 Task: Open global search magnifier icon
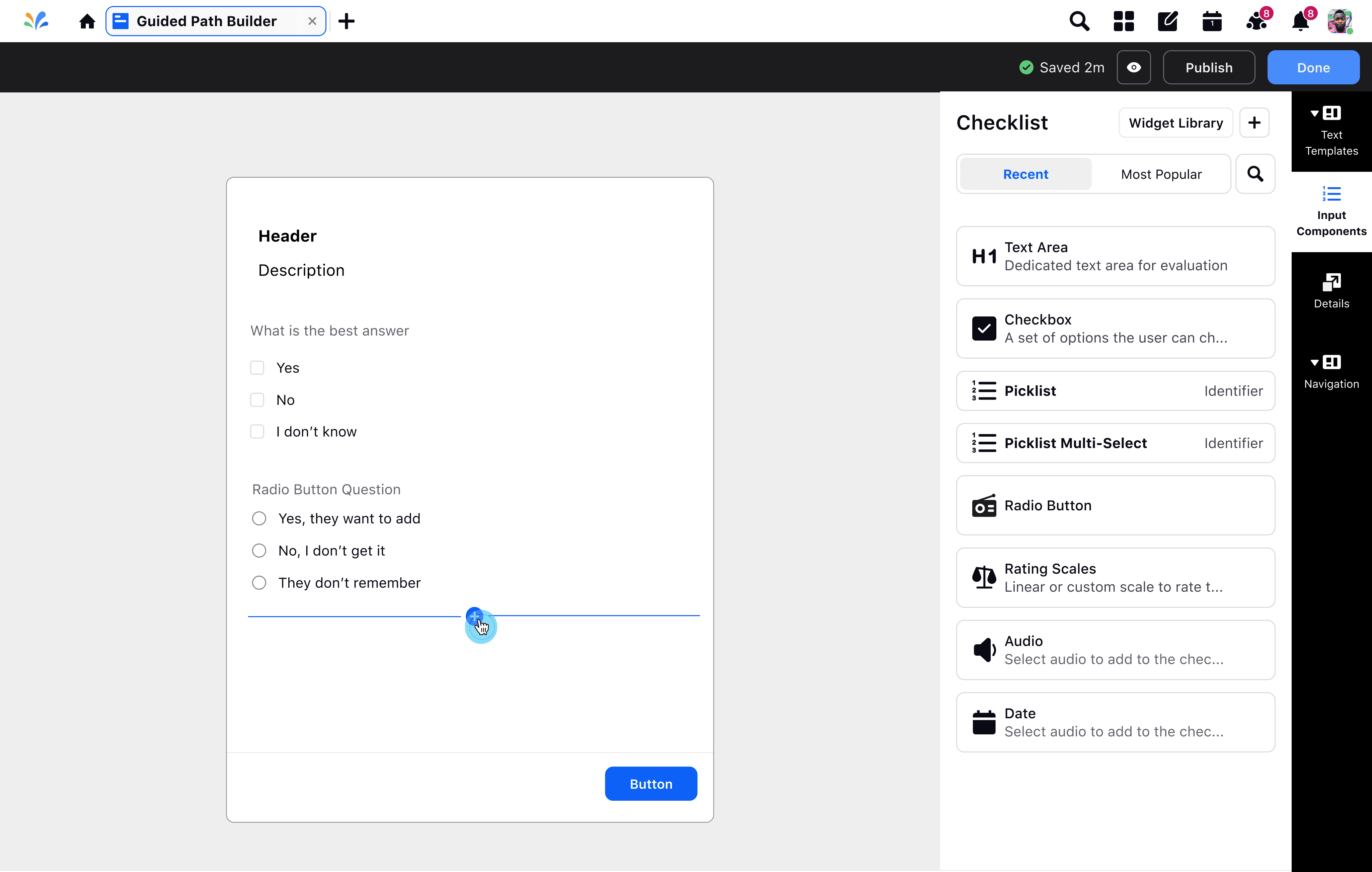[x=1079, y=21]
